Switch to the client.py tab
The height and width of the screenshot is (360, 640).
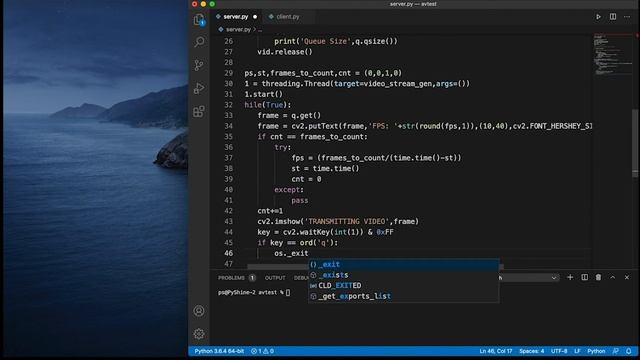coord(287,17)
